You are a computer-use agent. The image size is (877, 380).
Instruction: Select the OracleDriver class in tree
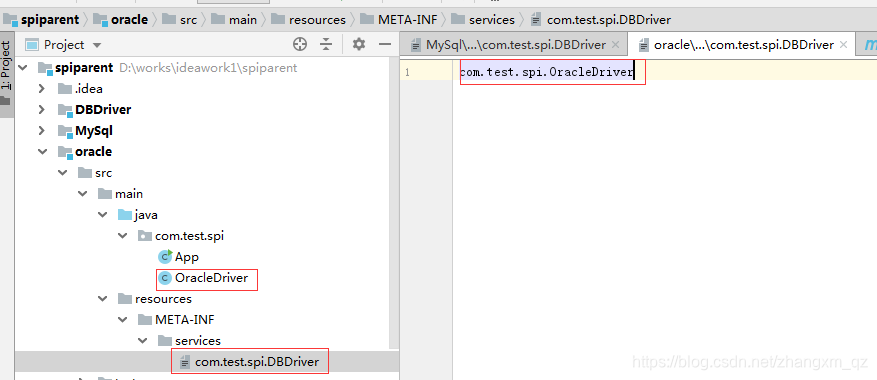(x=204, y=278)
